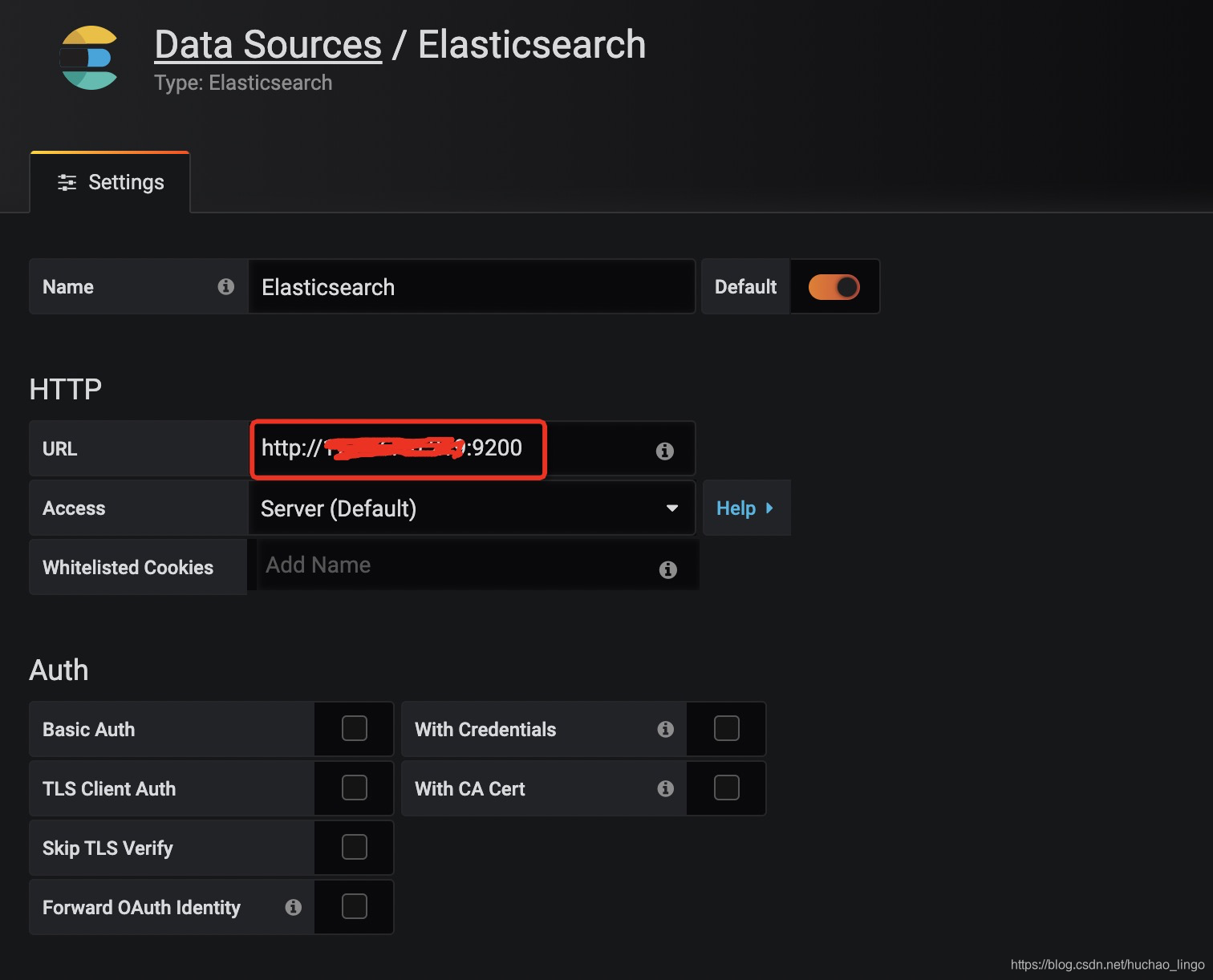This screenshot has height=980, width=1213.
Task: Click the Access field label
Action: click(74, 508)
